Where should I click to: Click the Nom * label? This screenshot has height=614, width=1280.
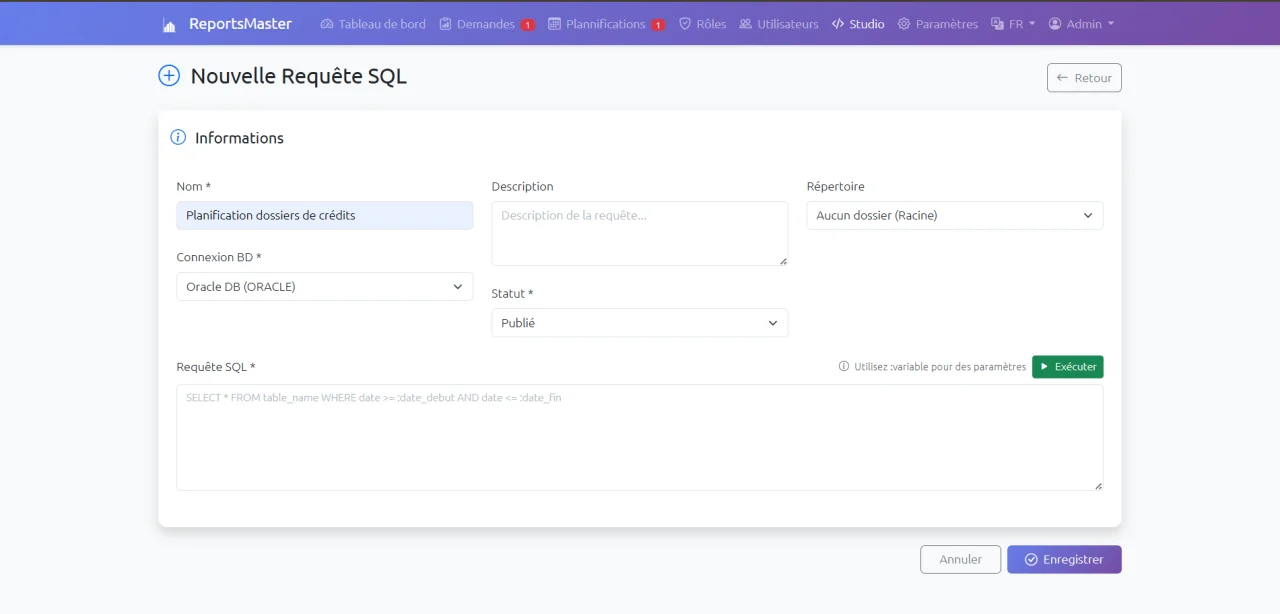click(x=194, y=187)
